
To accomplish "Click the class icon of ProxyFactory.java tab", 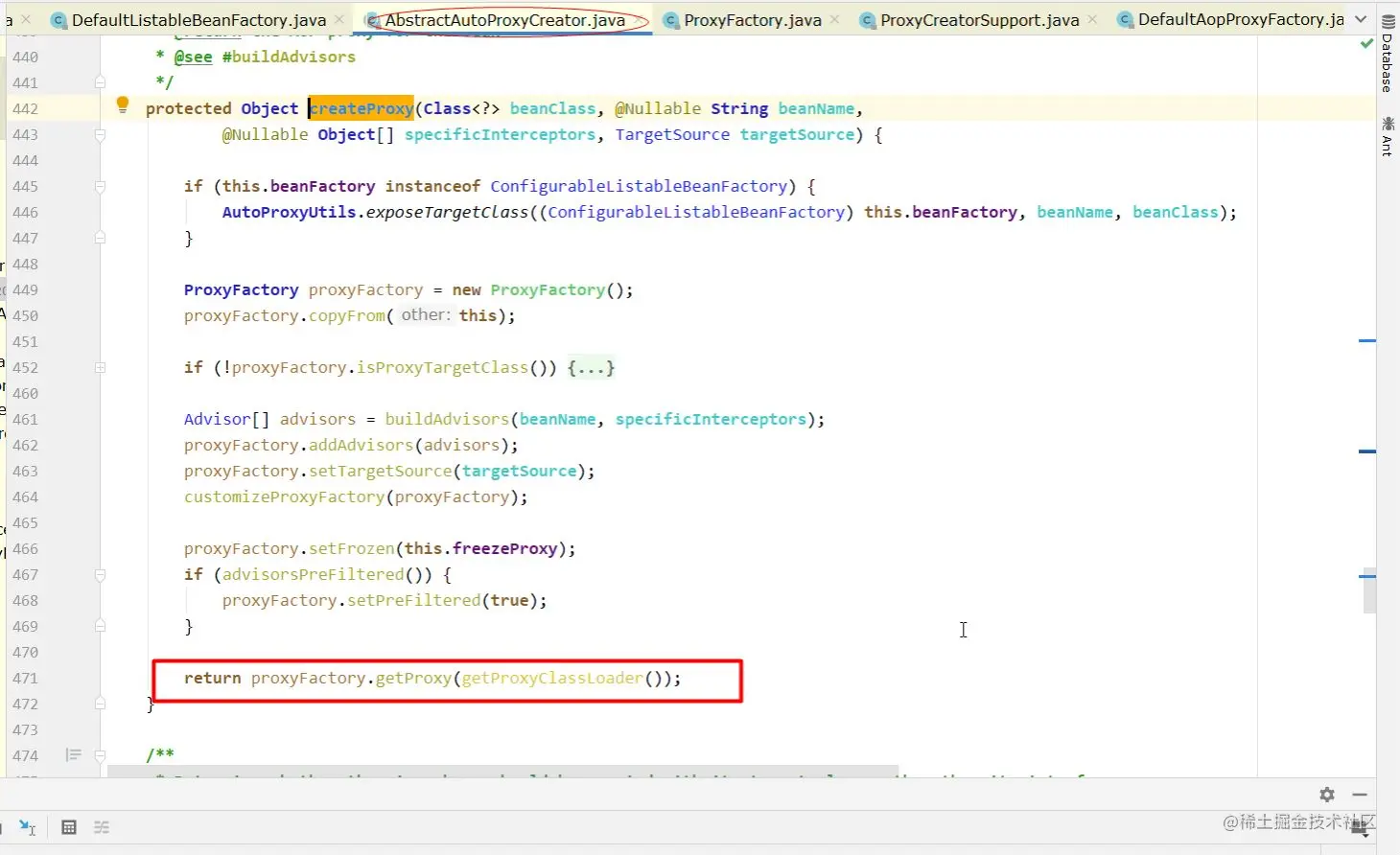I will coord(671,20).
